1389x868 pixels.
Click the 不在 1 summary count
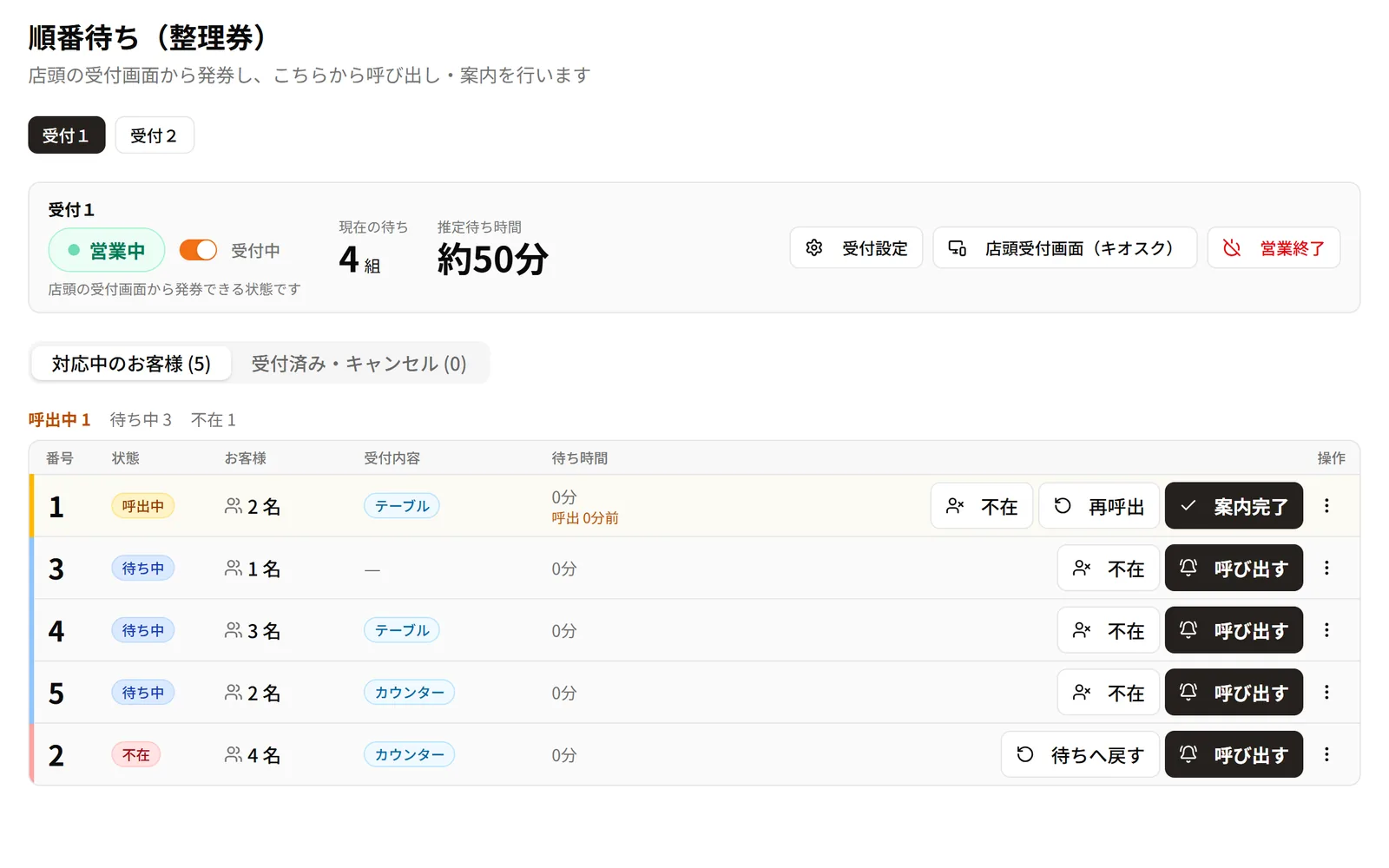coord(214,420)
